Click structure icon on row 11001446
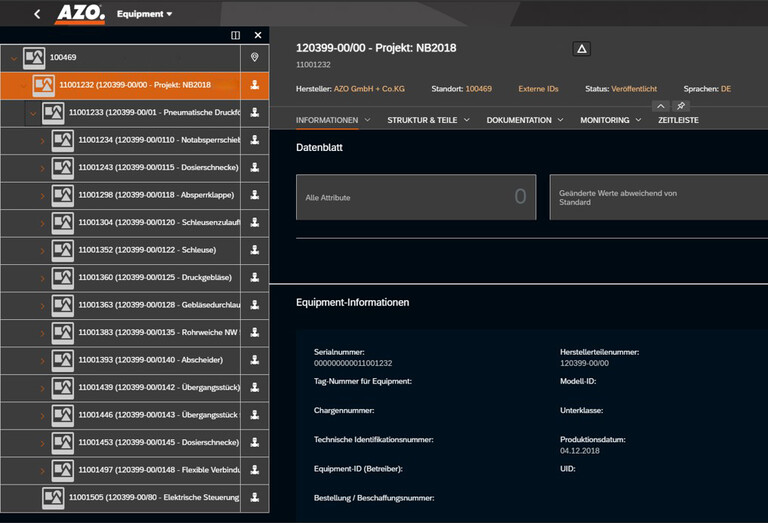This screenshot has height=523, width=768. click(x=255, y=414)
